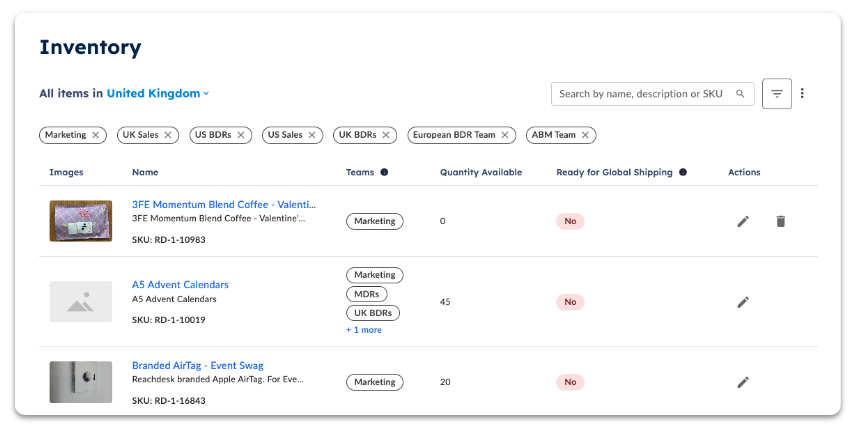Screen dimensions: 857x431
Task: Delete 3FE Momentum Blend Coffee item
Action: click(x=780, y=221)
